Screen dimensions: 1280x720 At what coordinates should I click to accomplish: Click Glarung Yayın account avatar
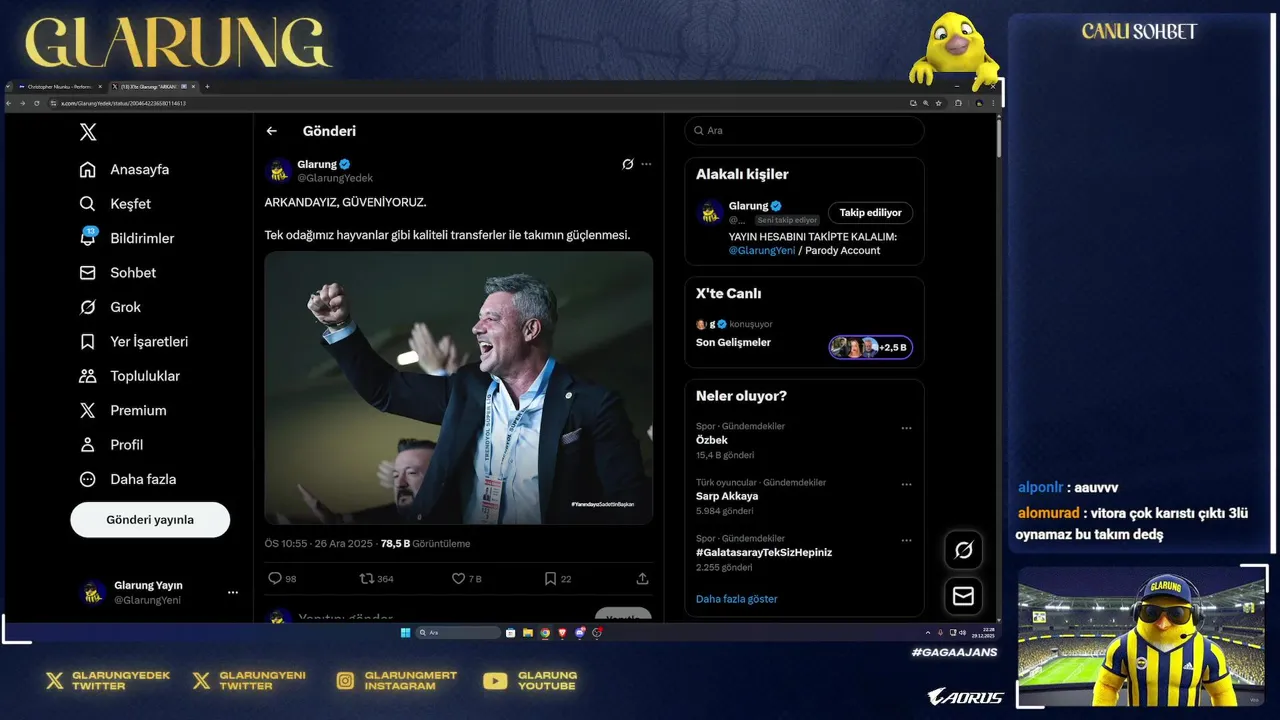93,593
